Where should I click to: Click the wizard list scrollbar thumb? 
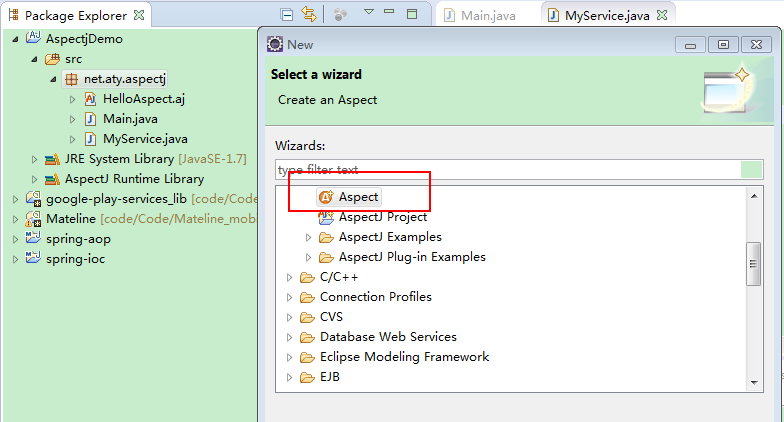(754, 264)
